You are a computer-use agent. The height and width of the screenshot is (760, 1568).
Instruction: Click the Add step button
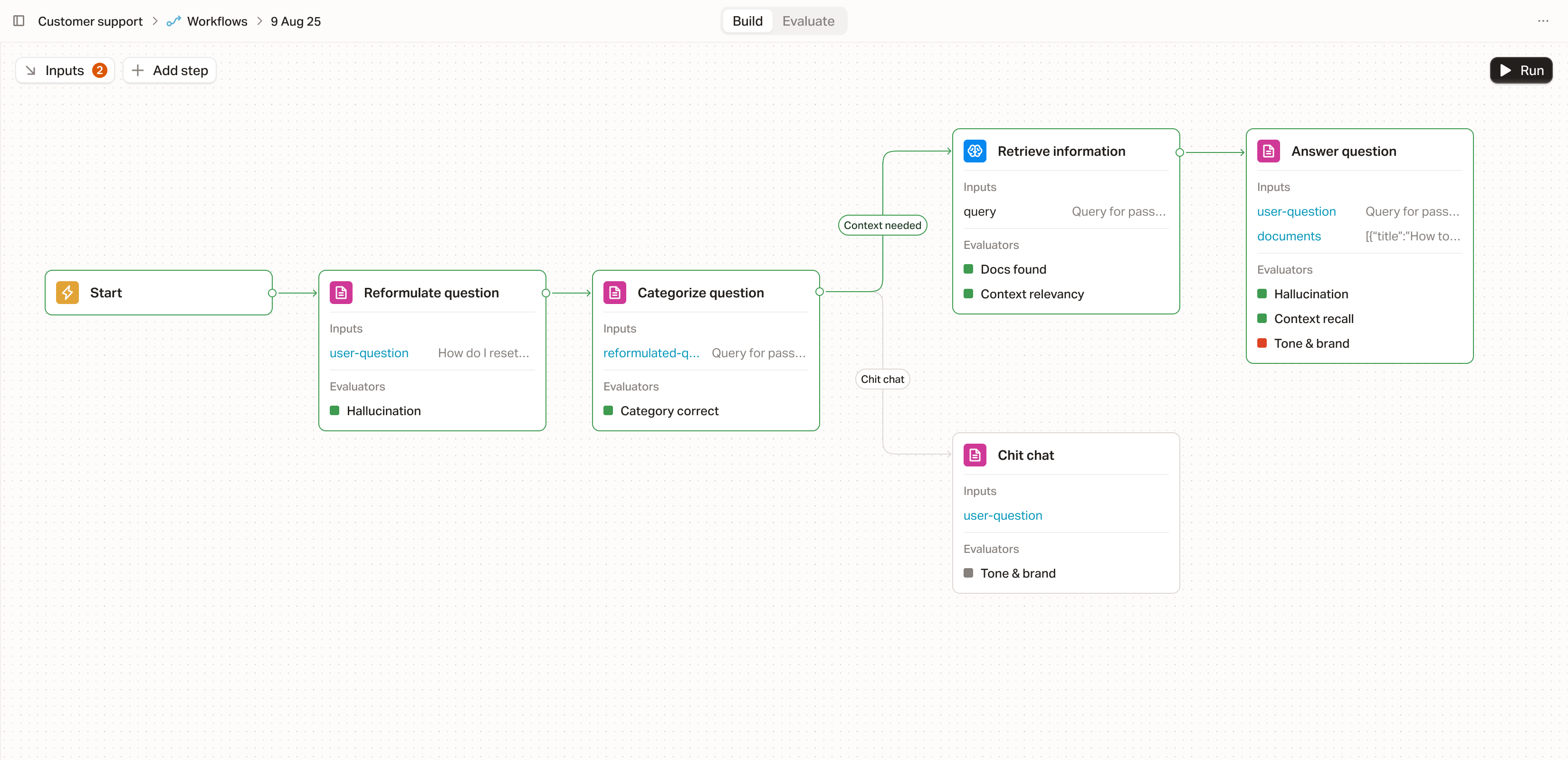(170, 71)
